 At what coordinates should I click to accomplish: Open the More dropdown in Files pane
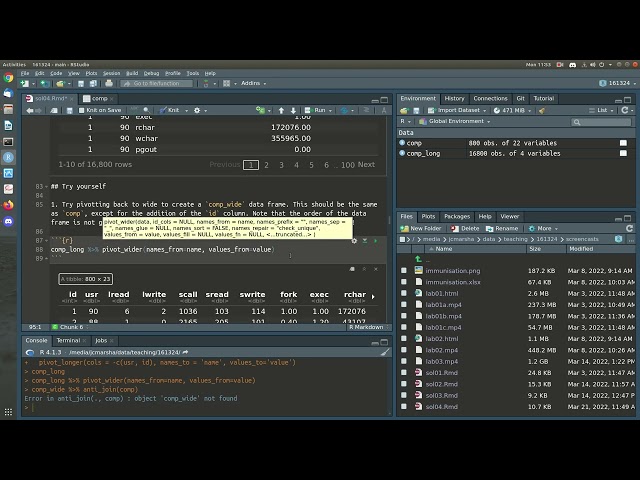543,228
